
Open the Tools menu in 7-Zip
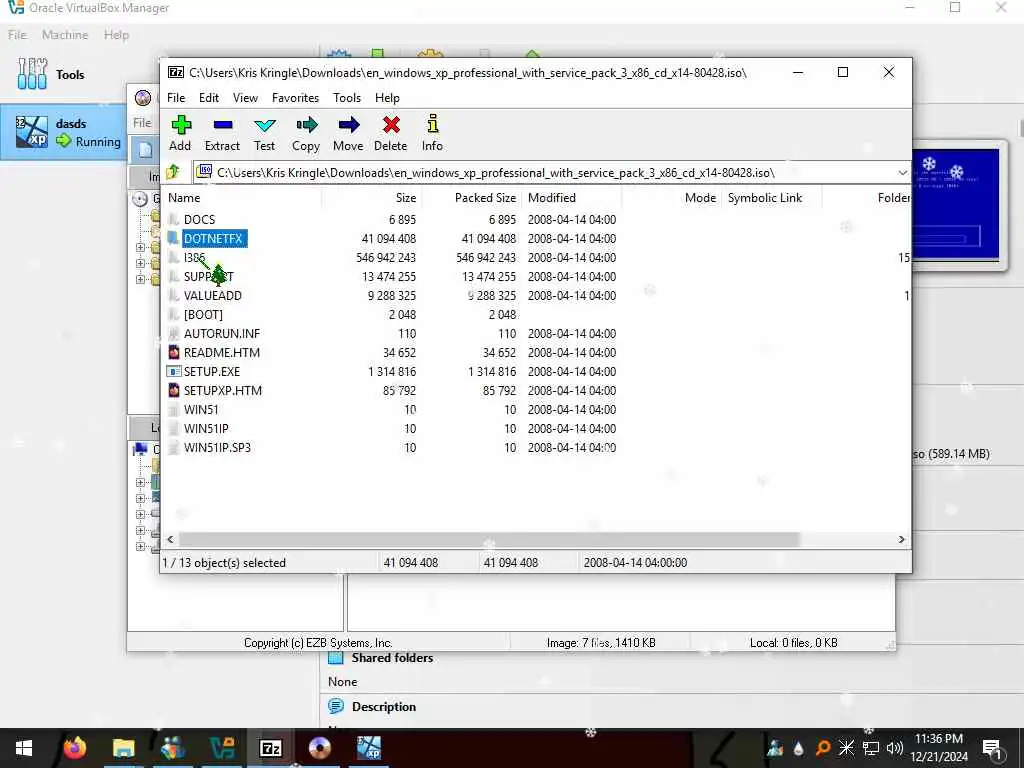pyautogui.click(x=347, y=98)
